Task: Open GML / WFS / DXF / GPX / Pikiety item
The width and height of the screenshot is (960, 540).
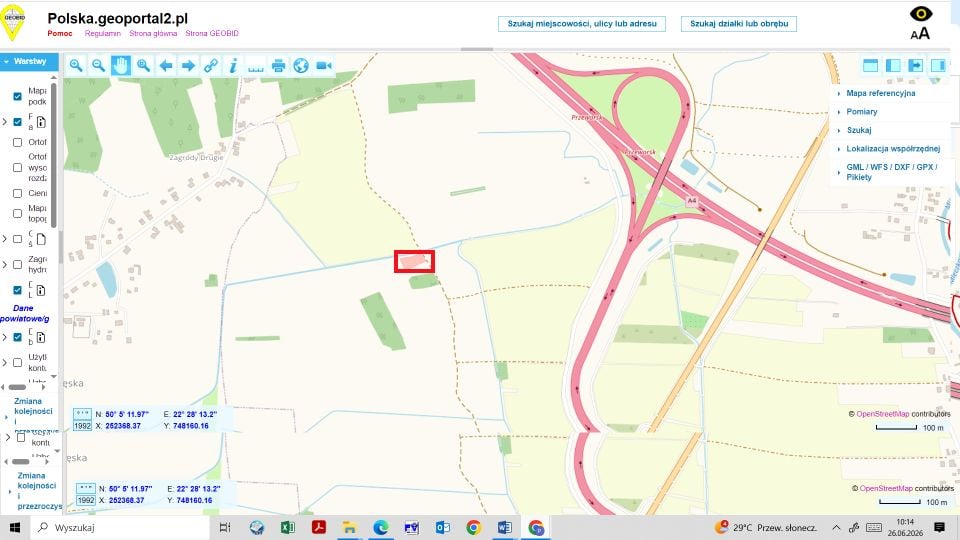Action: pos(891,172)
